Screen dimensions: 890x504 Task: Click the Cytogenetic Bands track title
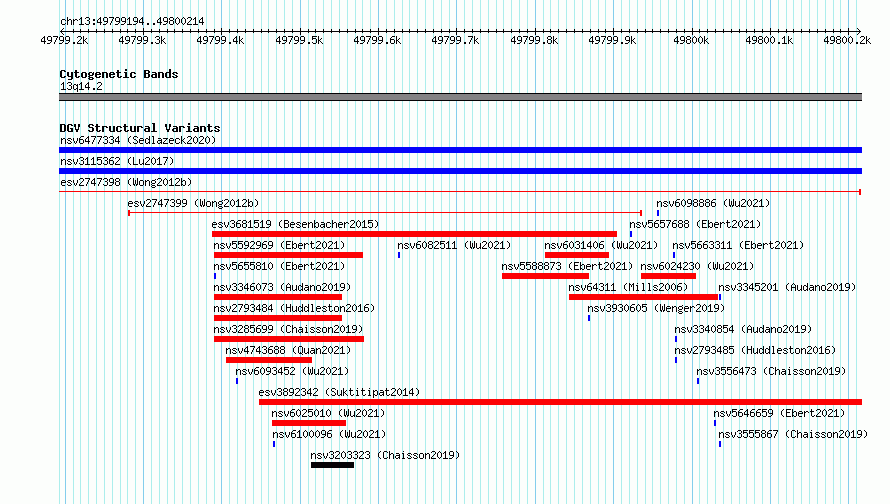coord(119,74)
